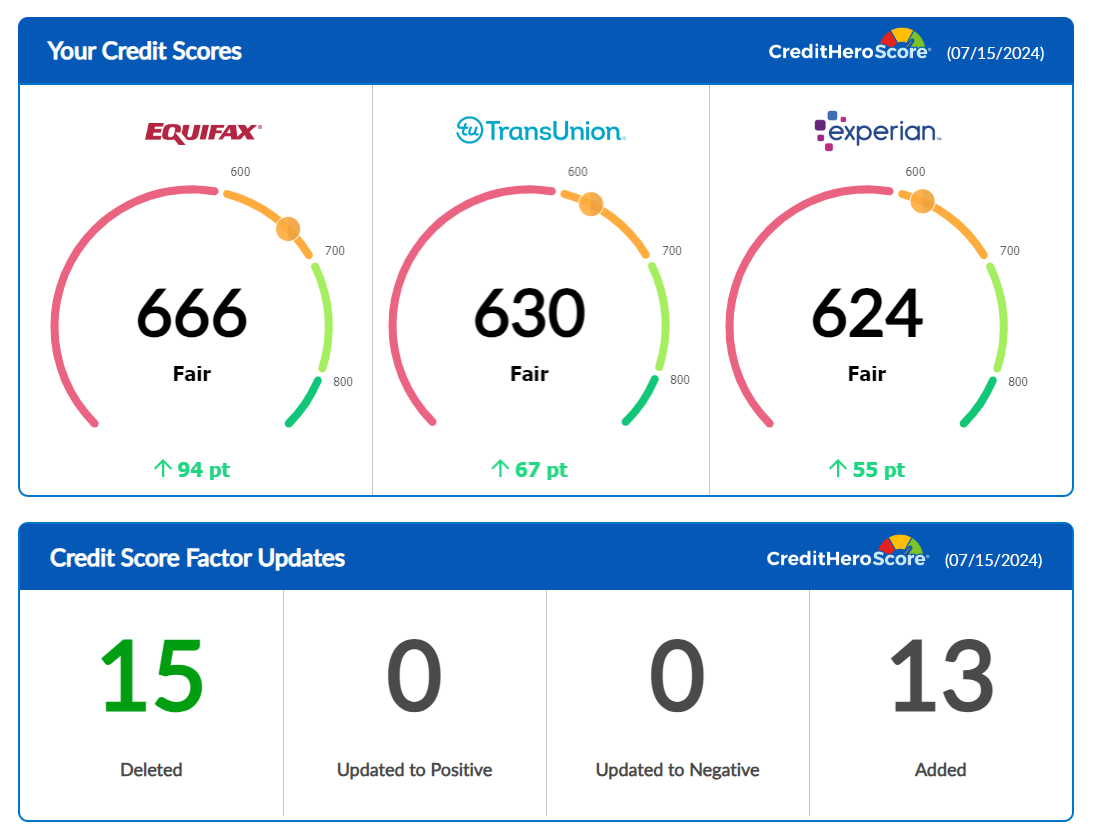This screenshot has width=1098, height=838.
Task: Click the green up arrow beside 67 pt
Action: click(500, 468)
